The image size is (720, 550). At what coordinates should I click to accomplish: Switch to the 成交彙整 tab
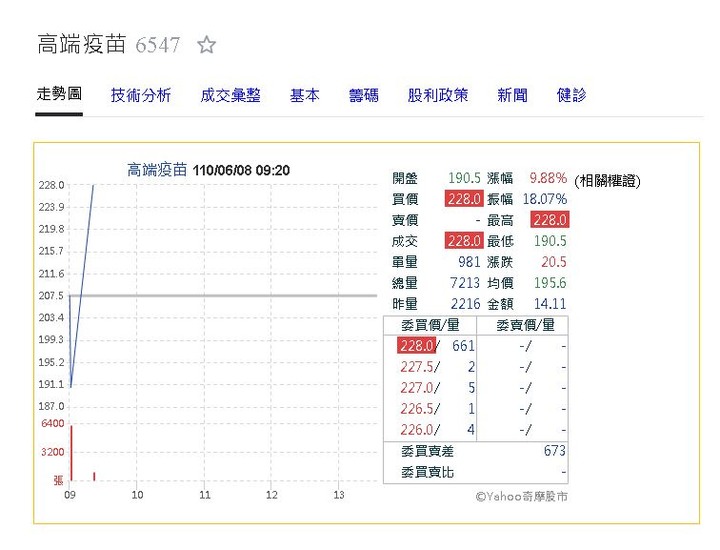tap(231, 95)
